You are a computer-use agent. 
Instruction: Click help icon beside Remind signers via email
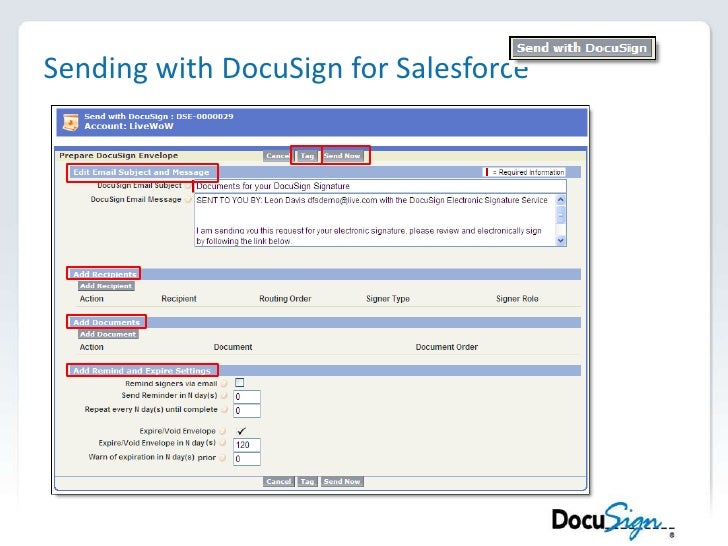(224, 384)
